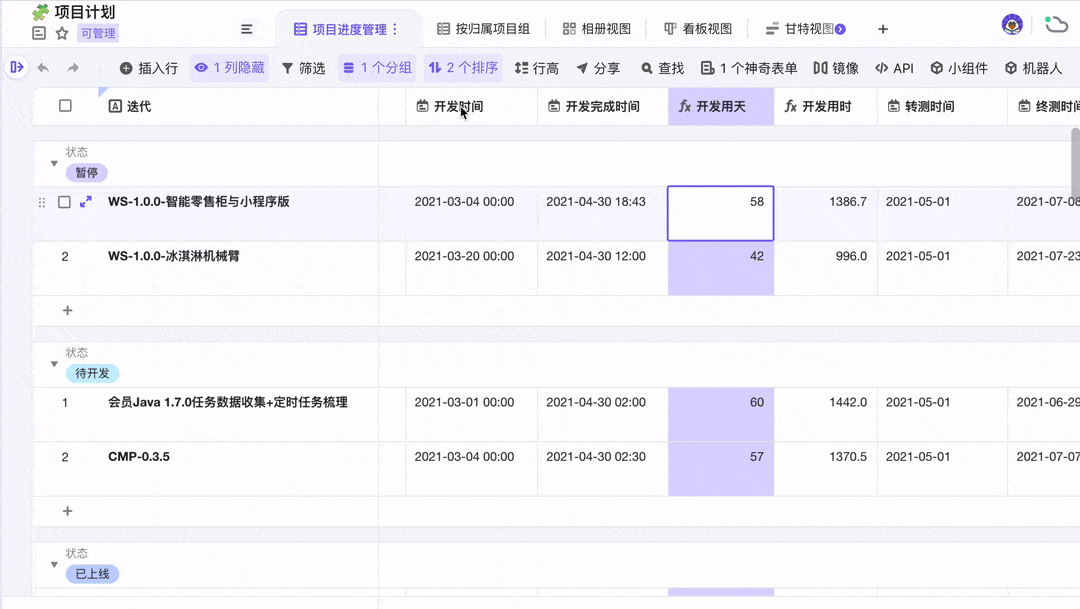This screenshot has width=1080, height=609.
Task: Open the 筛选 filter button
Action: 304,68
